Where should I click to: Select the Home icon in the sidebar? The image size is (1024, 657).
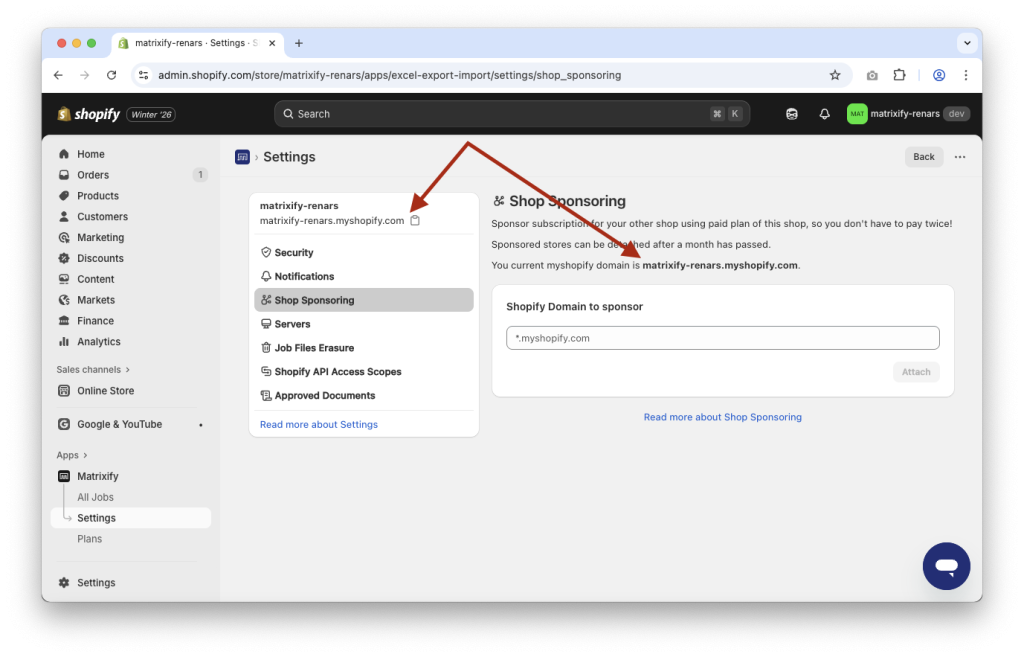(62, 153)
